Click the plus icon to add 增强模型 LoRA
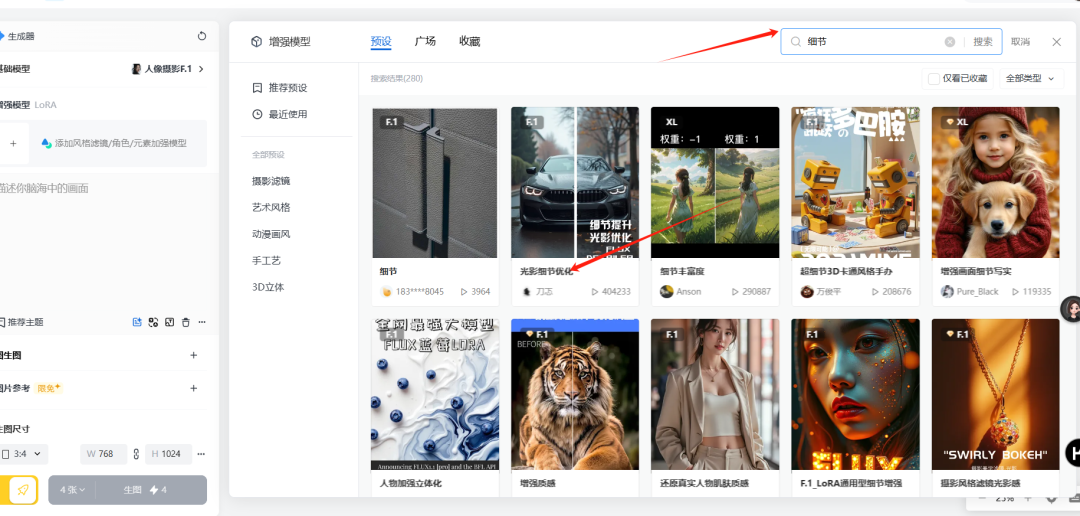This screenshot has width=1080, height=516. (13, 143)
